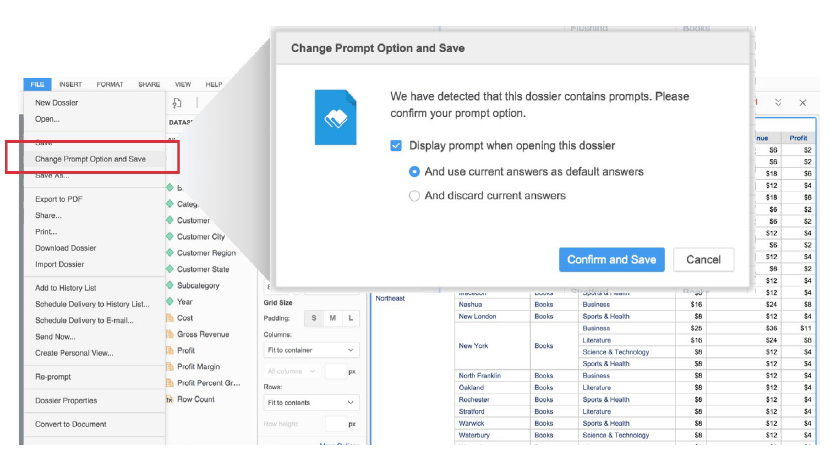Click the green Year attribute icon
This screenshot has width=832, height=463.
170,302
